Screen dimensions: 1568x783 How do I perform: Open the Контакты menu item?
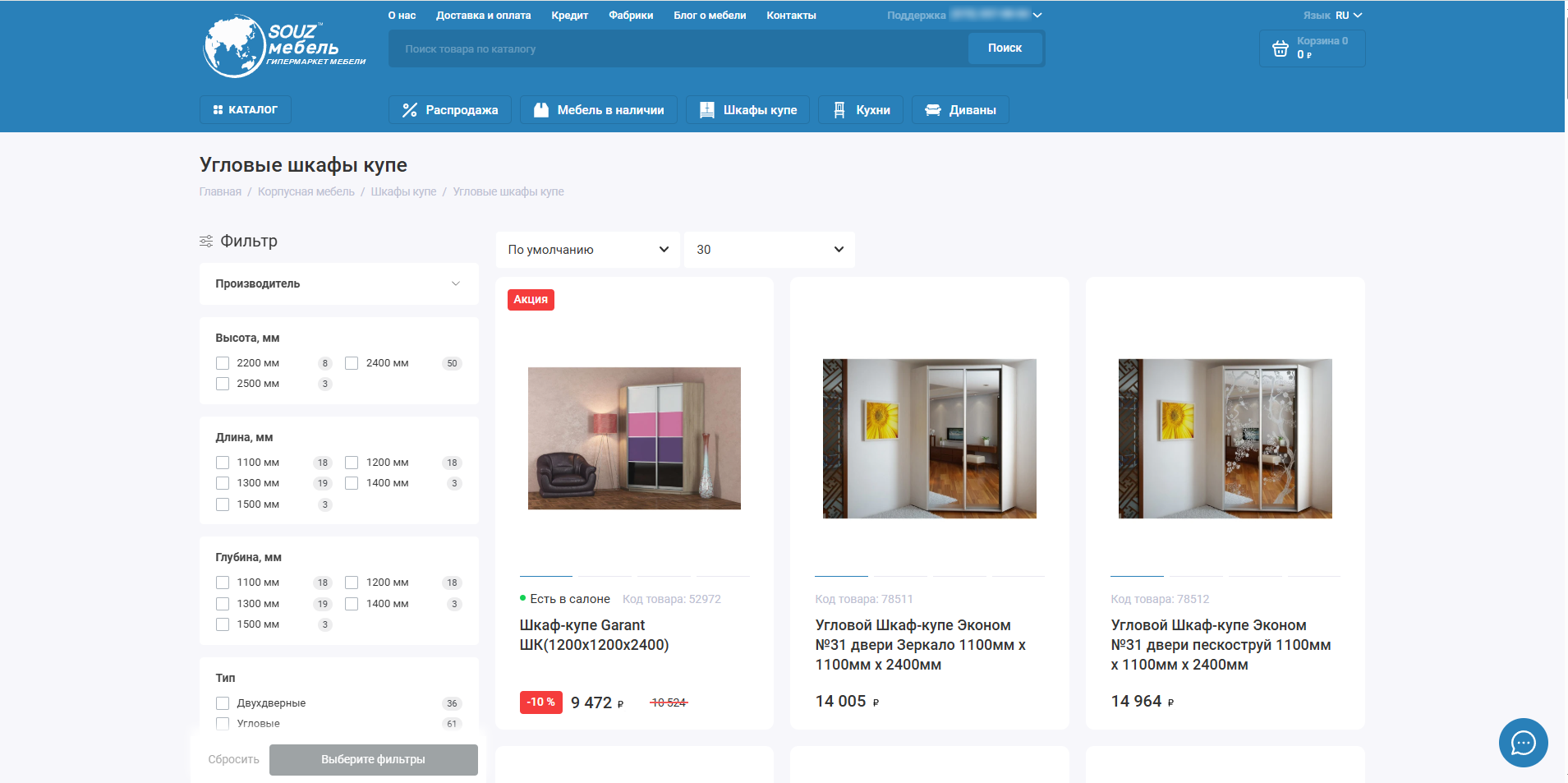tap(791, 16)
